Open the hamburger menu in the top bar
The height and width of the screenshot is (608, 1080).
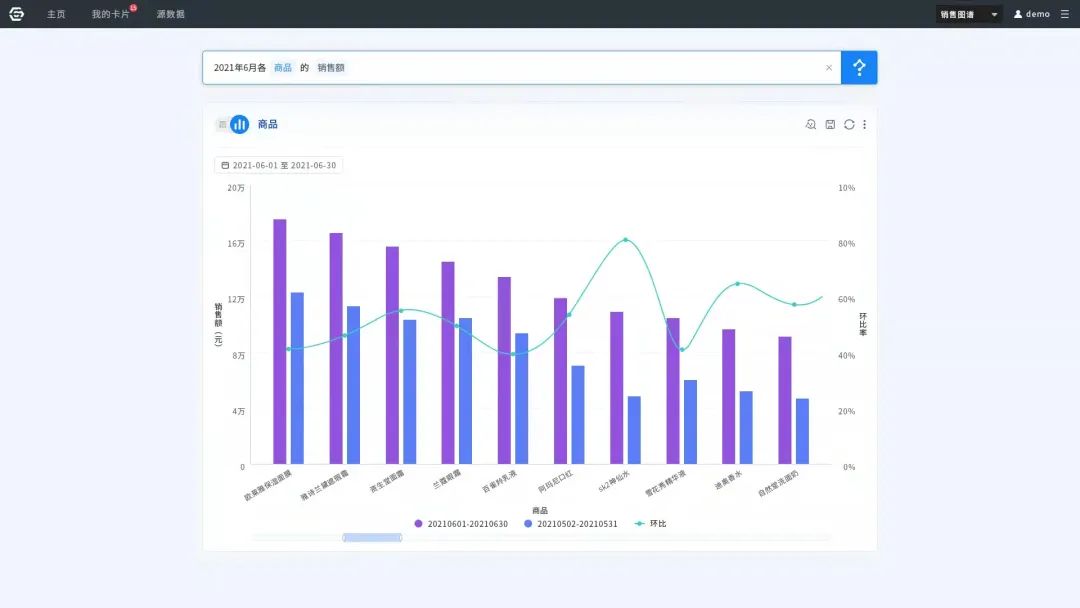tap(1064, 14)
